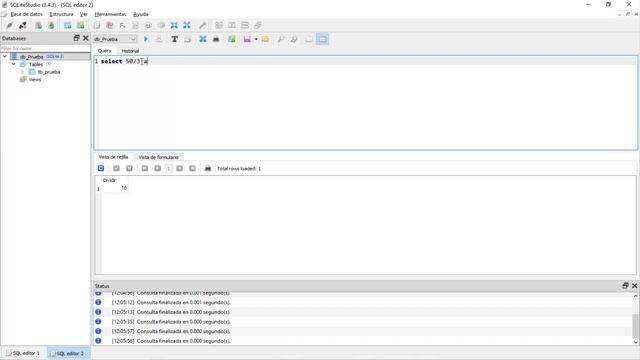The width and height of the screenshot is (640, 360).
Task: Click the tile windows horizontally icon
Action: pyautogui.click(x=232, y=25)
